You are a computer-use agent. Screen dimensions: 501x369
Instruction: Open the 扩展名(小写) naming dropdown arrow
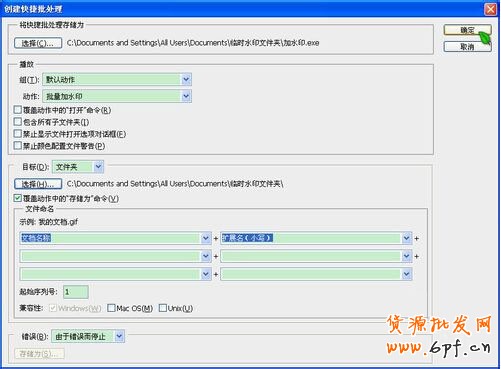(406, 238)
